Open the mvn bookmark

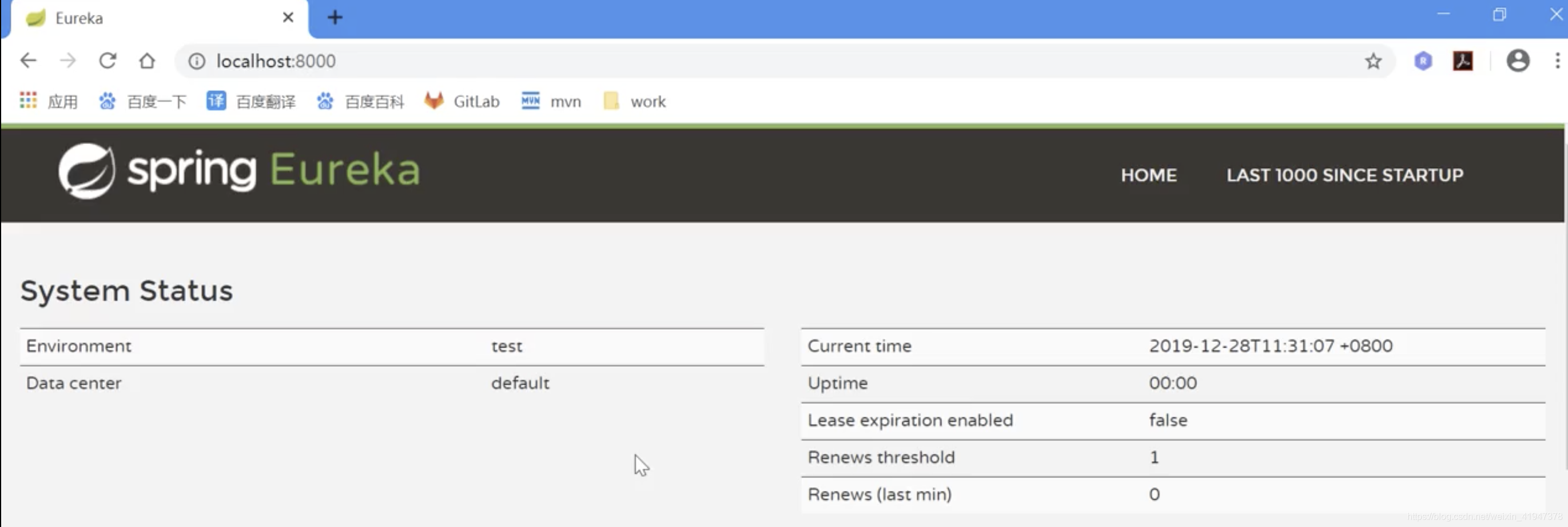point(551,101)
